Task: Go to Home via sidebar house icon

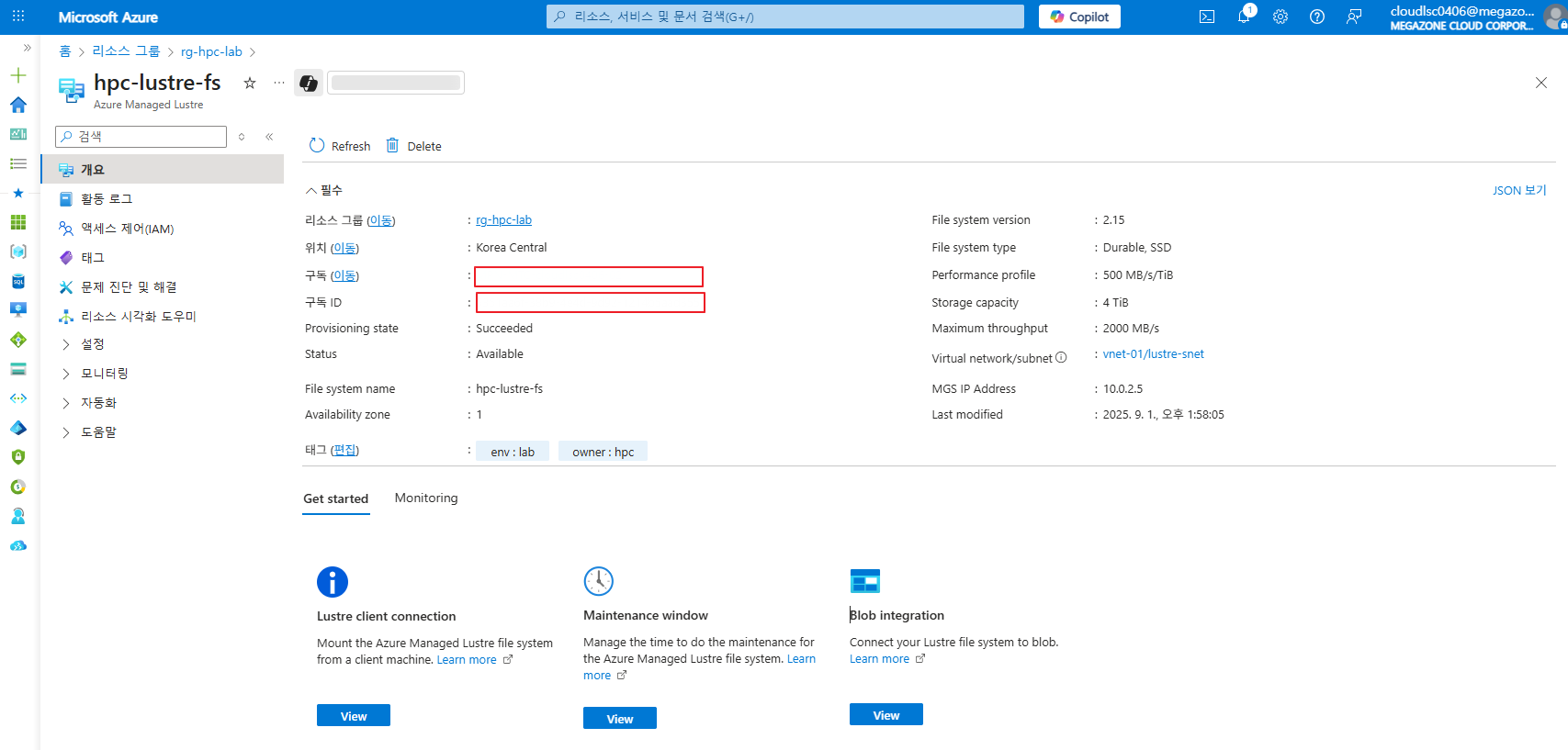Action: (18, 105)
